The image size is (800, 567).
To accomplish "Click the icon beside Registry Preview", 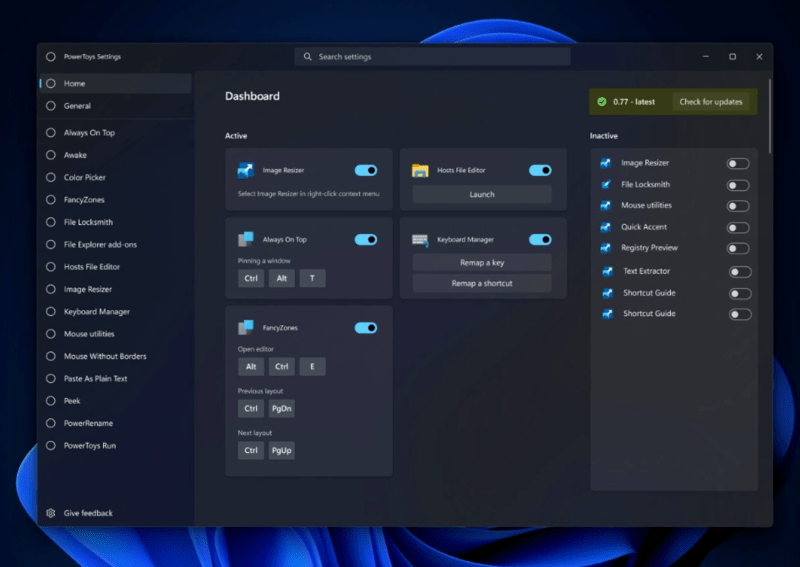I will (x=606, y=248).
